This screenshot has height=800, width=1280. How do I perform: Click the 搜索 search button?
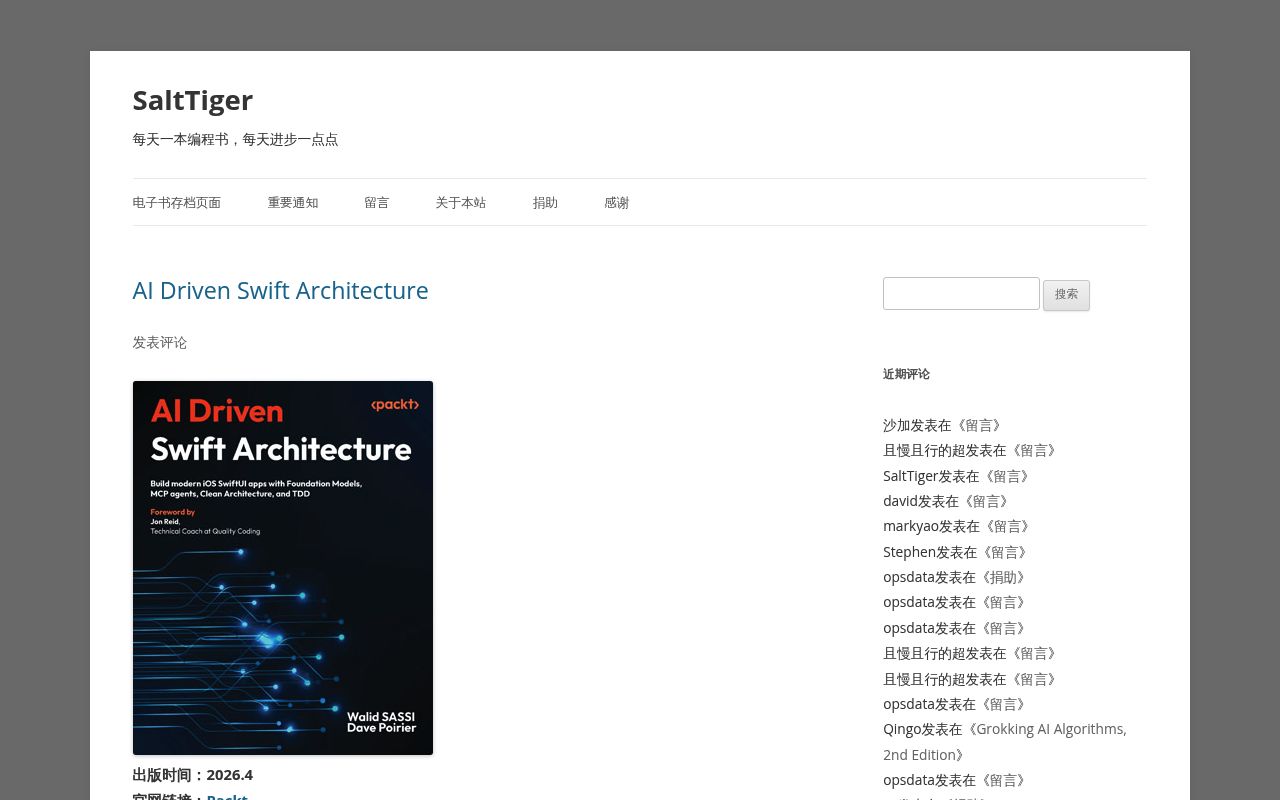click(1066, 295)
